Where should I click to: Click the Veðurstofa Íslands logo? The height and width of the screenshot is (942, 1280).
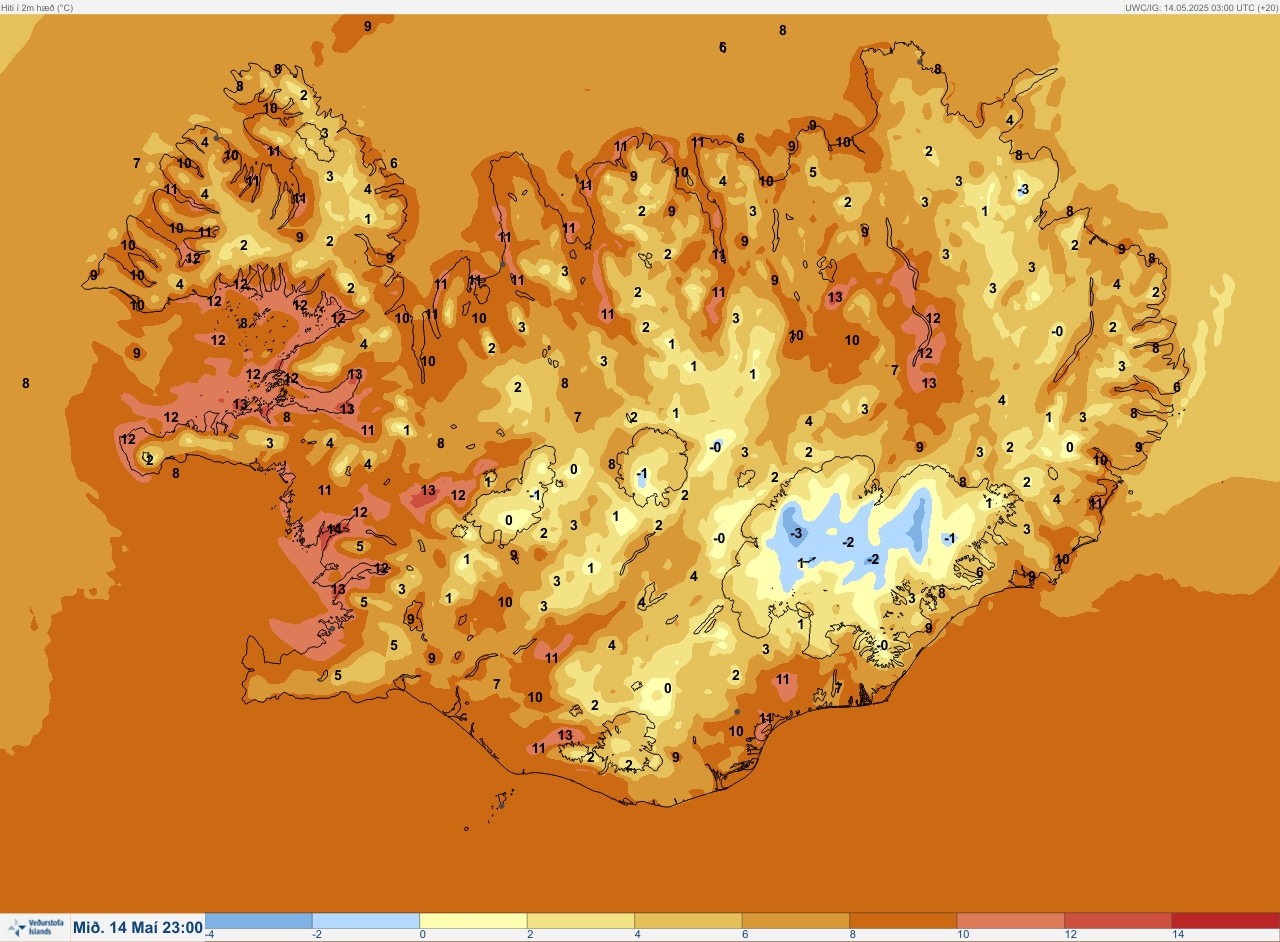34,927
